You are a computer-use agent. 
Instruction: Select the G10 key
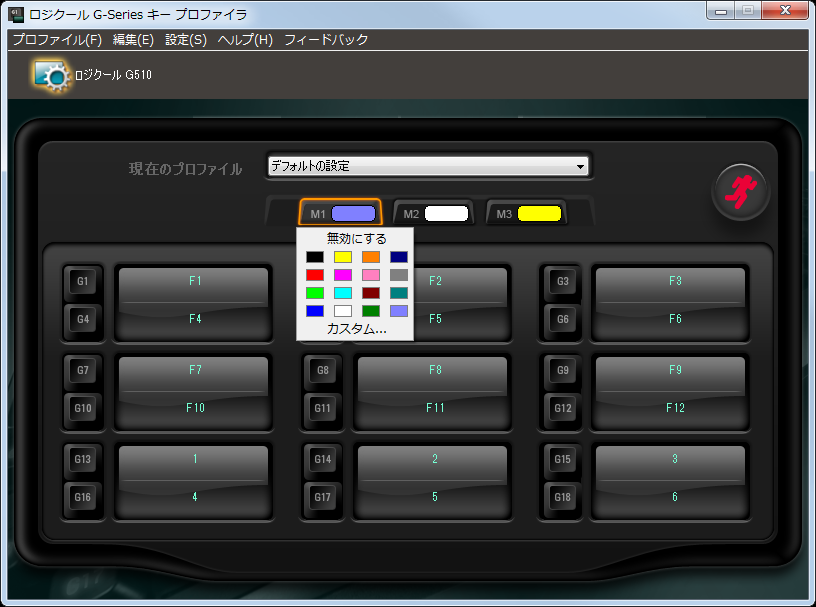pyautogui.click(x=83, y=408)
